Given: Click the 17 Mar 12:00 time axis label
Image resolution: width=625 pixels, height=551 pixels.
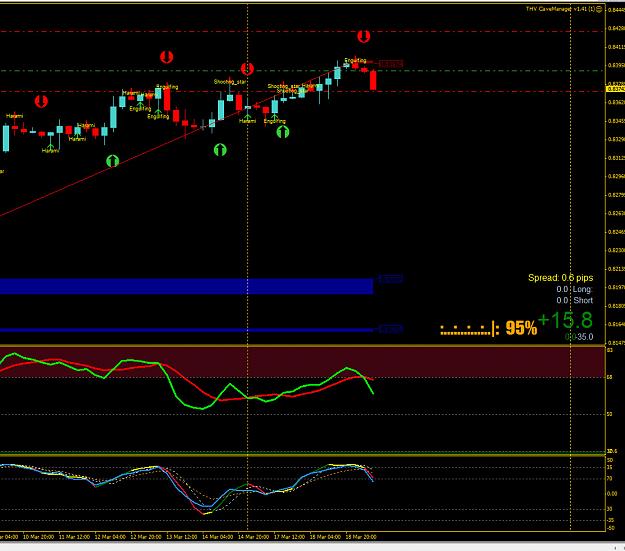Looking at the screenshot, I should (289, 537).
